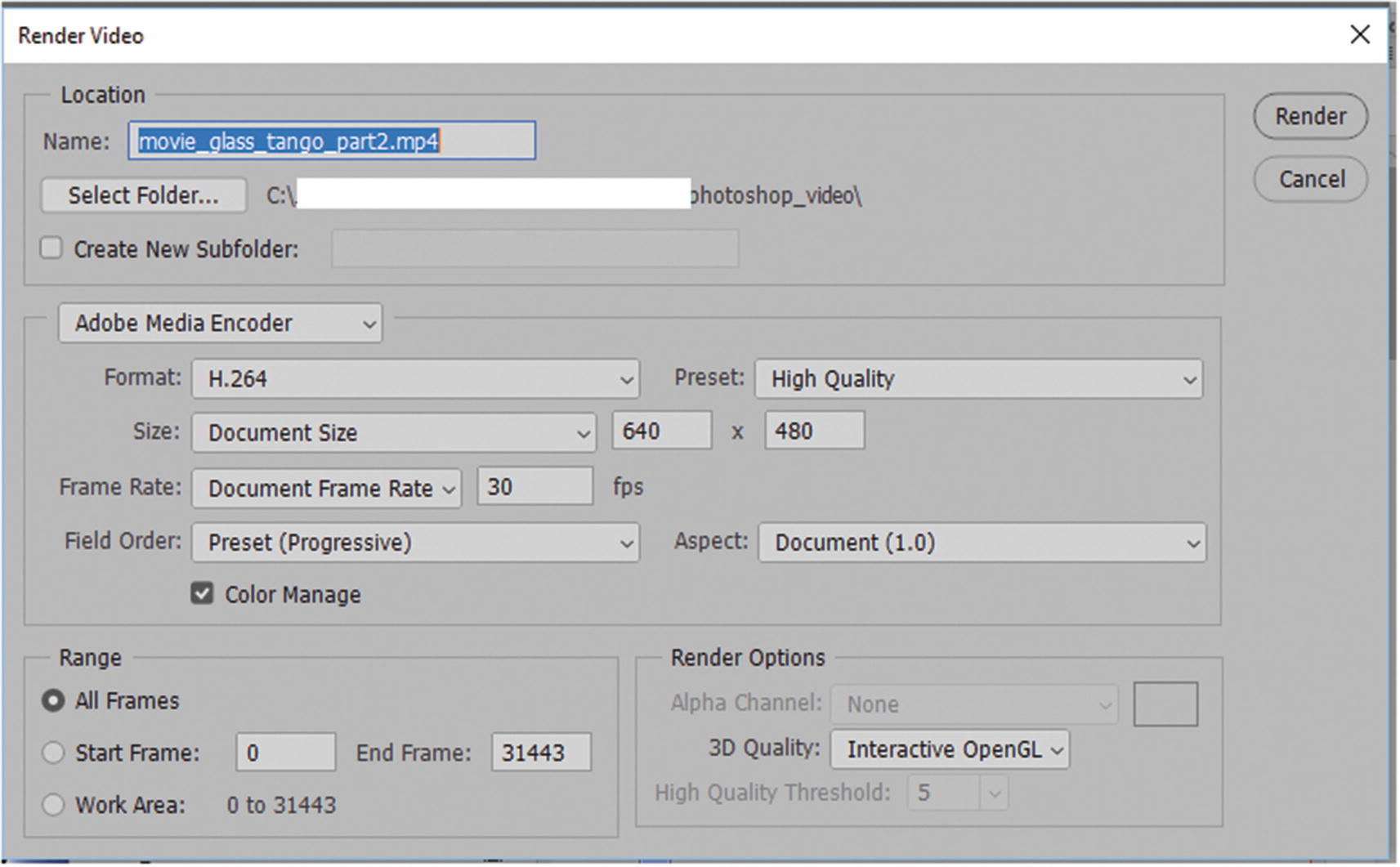Close the Render Video dialog window
The image size is (1400, 867).
1360,34
